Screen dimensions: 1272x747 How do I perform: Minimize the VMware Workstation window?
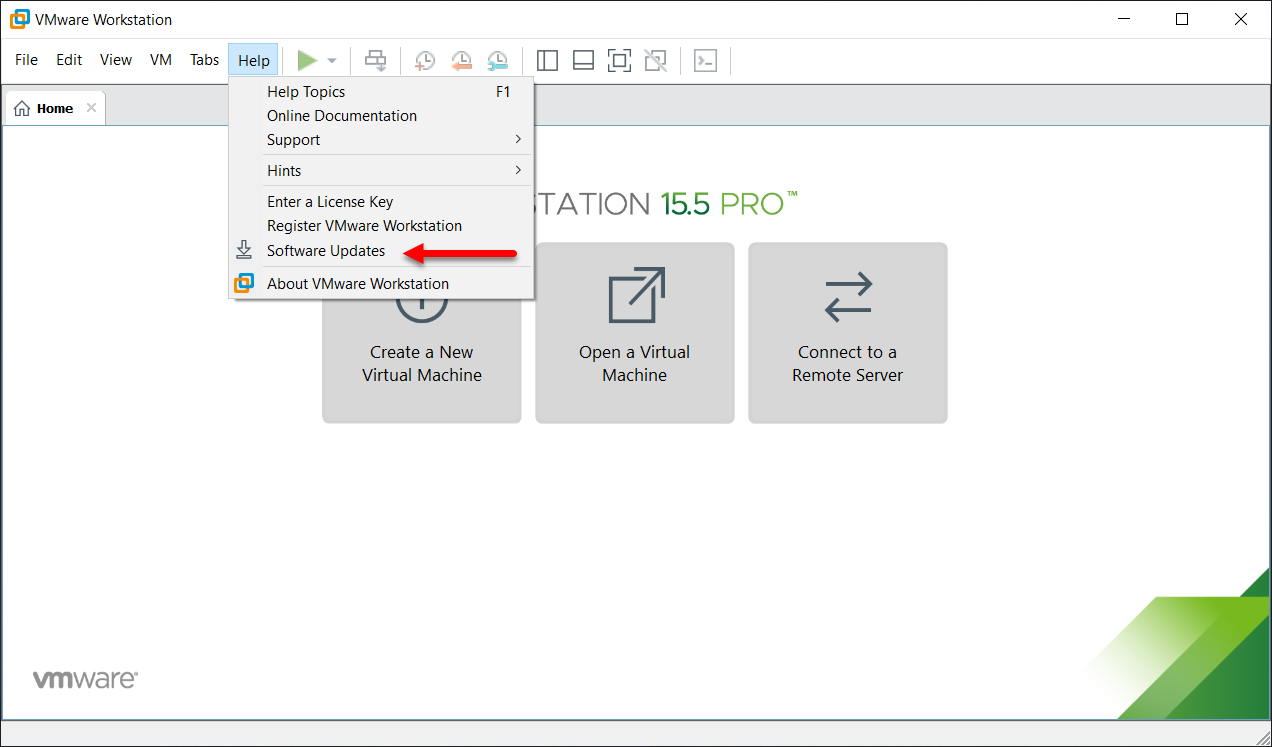(x=1125, y=19)
